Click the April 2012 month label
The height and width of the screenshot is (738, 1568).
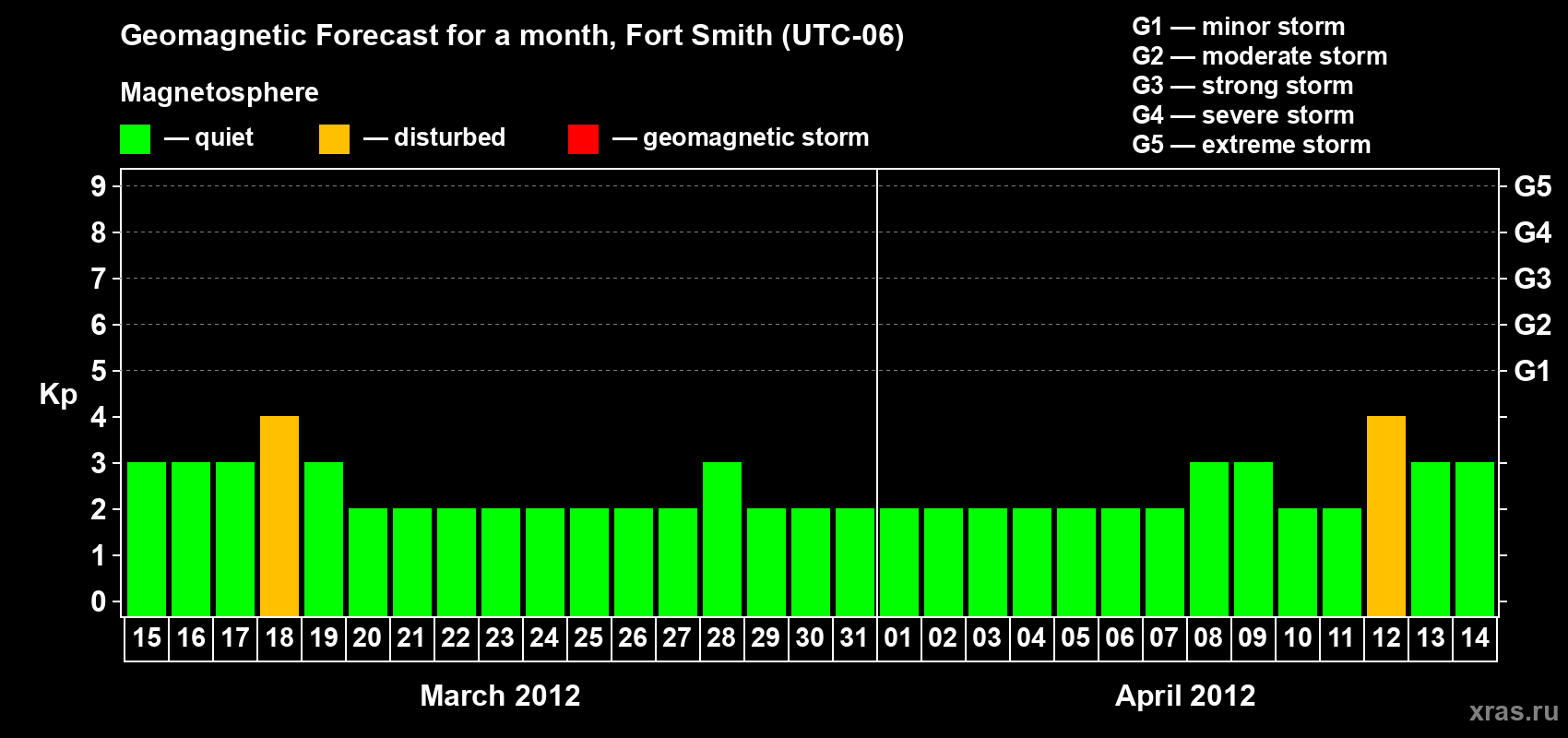pos(1185,696)
